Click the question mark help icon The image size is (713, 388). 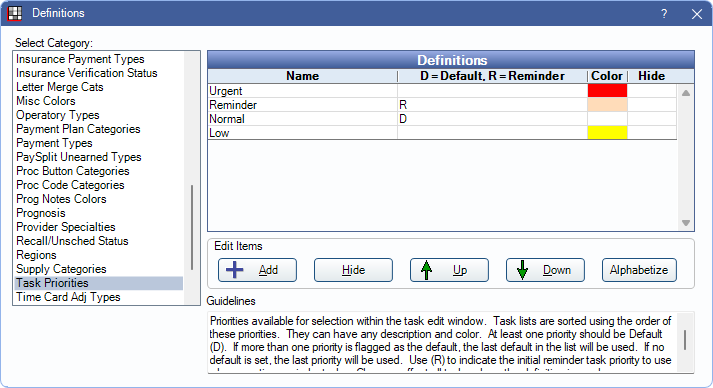664,14
